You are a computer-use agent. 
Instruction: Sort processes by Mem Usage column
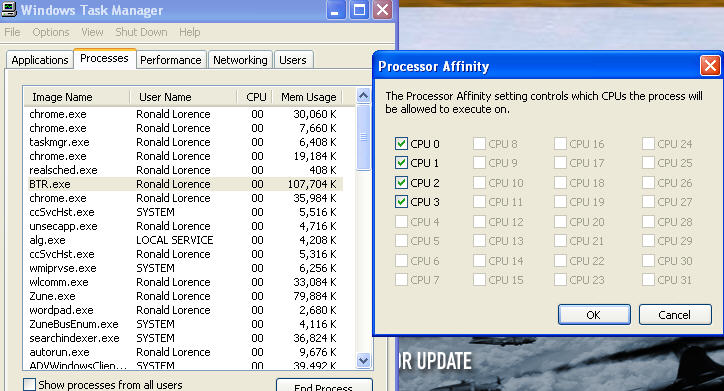[308, 97]
